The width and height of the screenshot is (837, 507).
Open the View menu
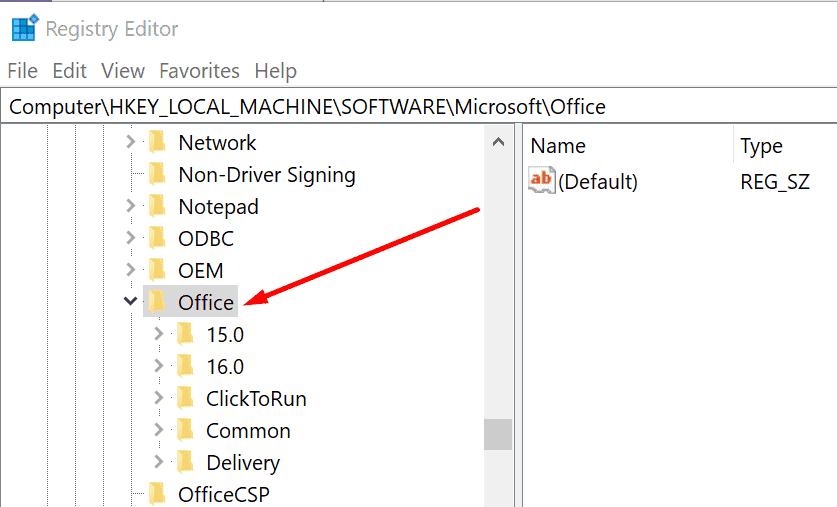pos(123,71)
